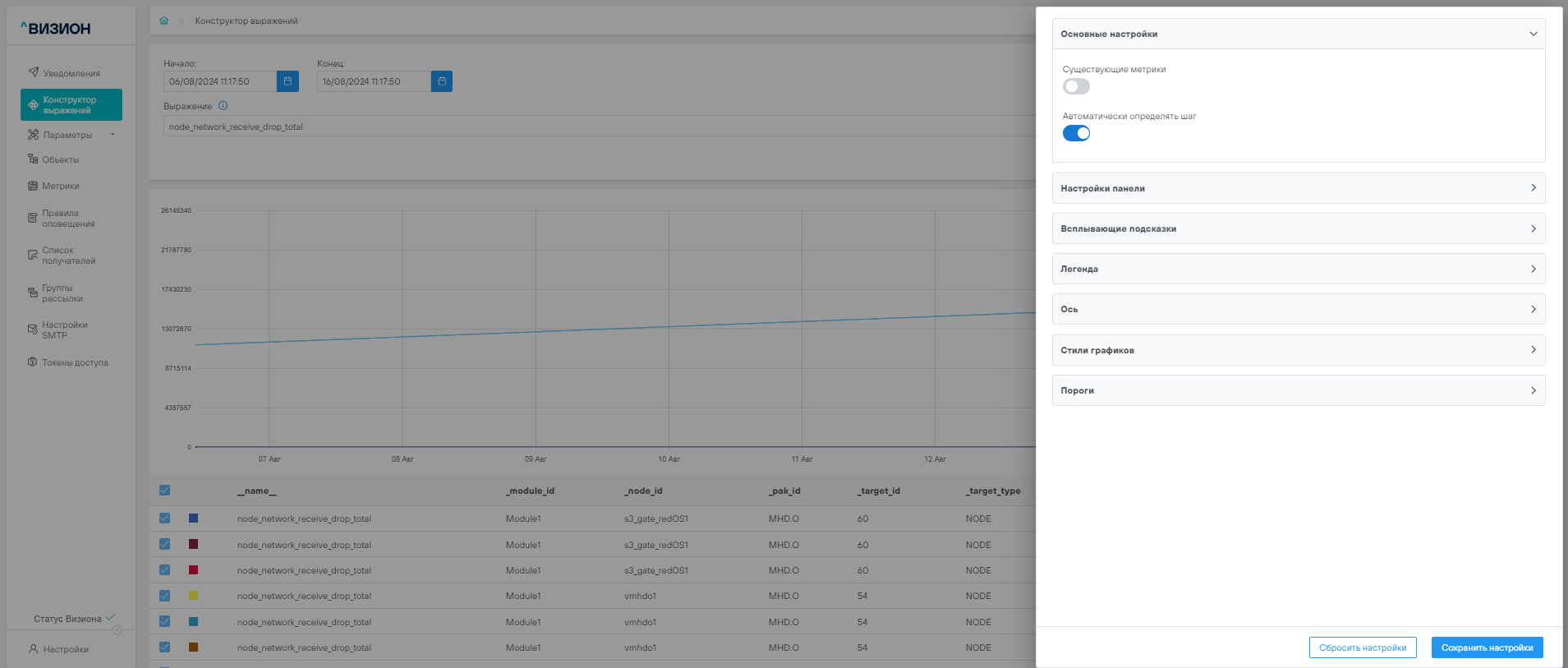Expand the Легенда settings section

[1298, 269]
